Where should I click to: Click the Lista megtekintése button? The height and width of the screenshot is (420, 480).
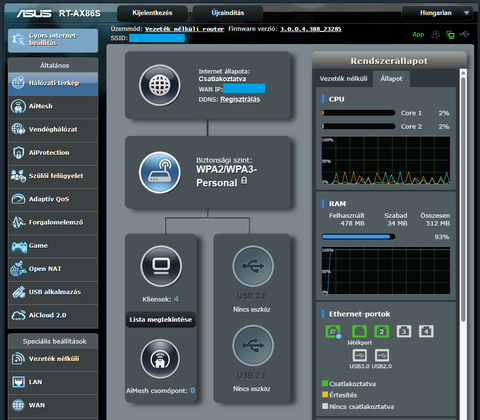tap(161, 320)
